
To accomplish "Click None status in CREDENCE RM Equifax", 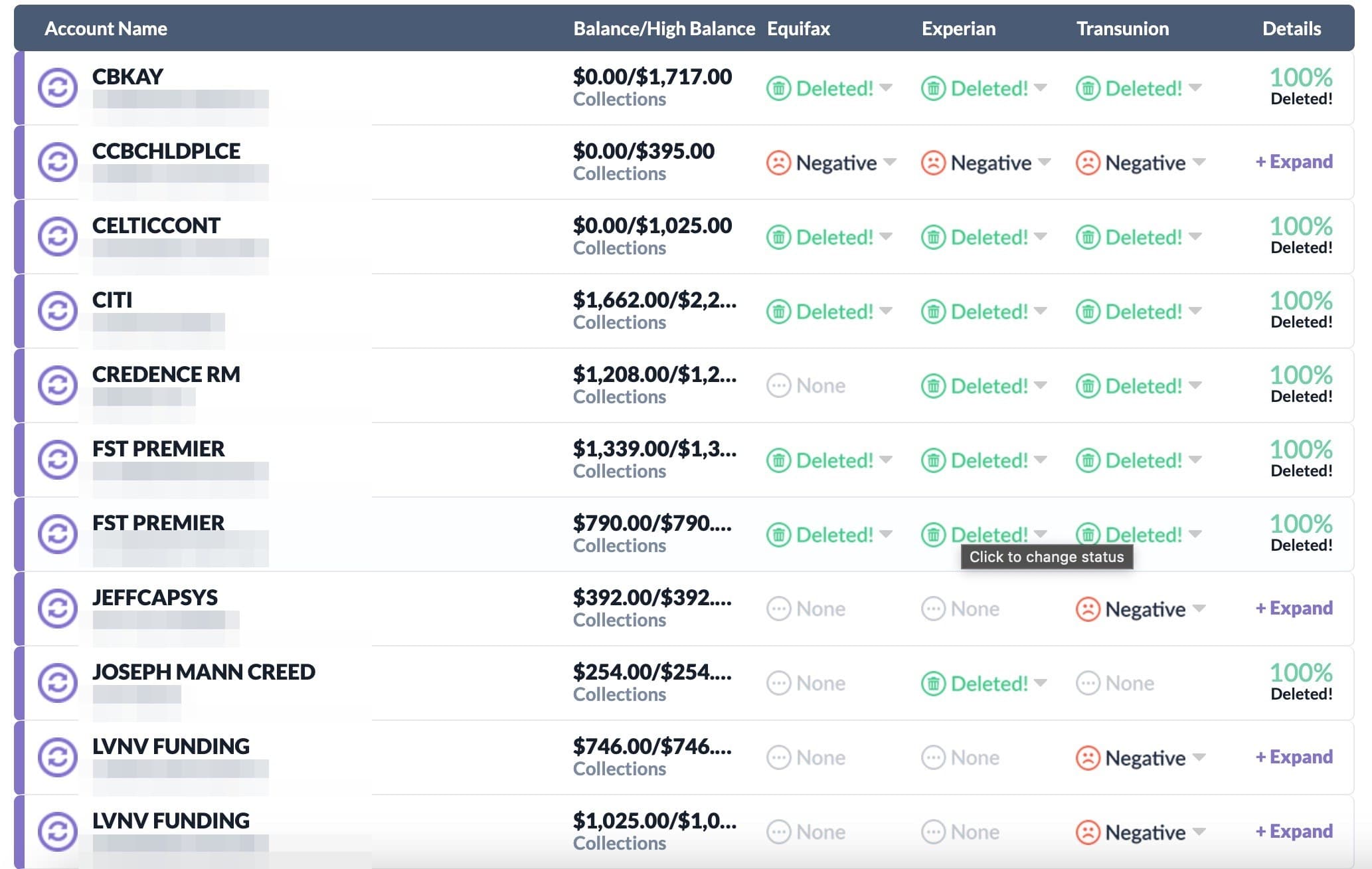I will [821, 386].
